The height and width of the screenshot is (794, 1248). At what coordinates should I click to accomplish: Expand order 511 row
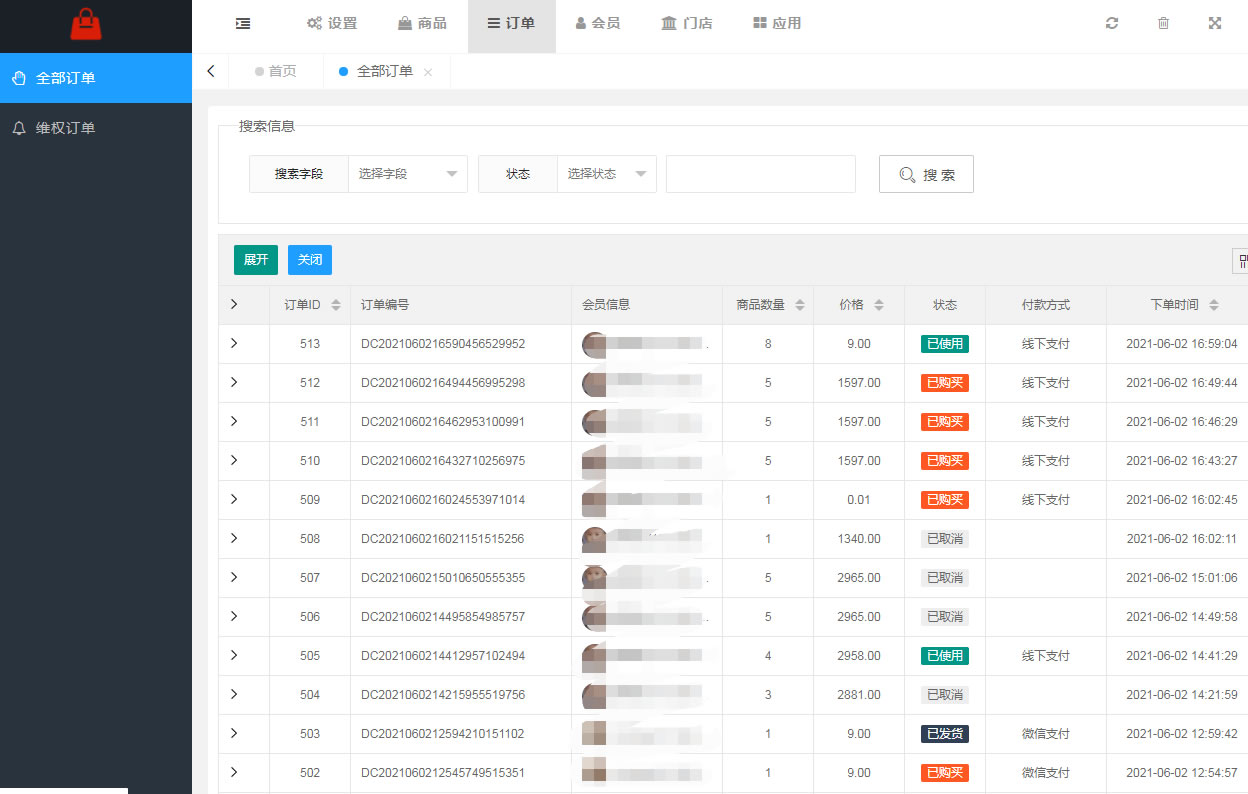click(x=234, y=421)
